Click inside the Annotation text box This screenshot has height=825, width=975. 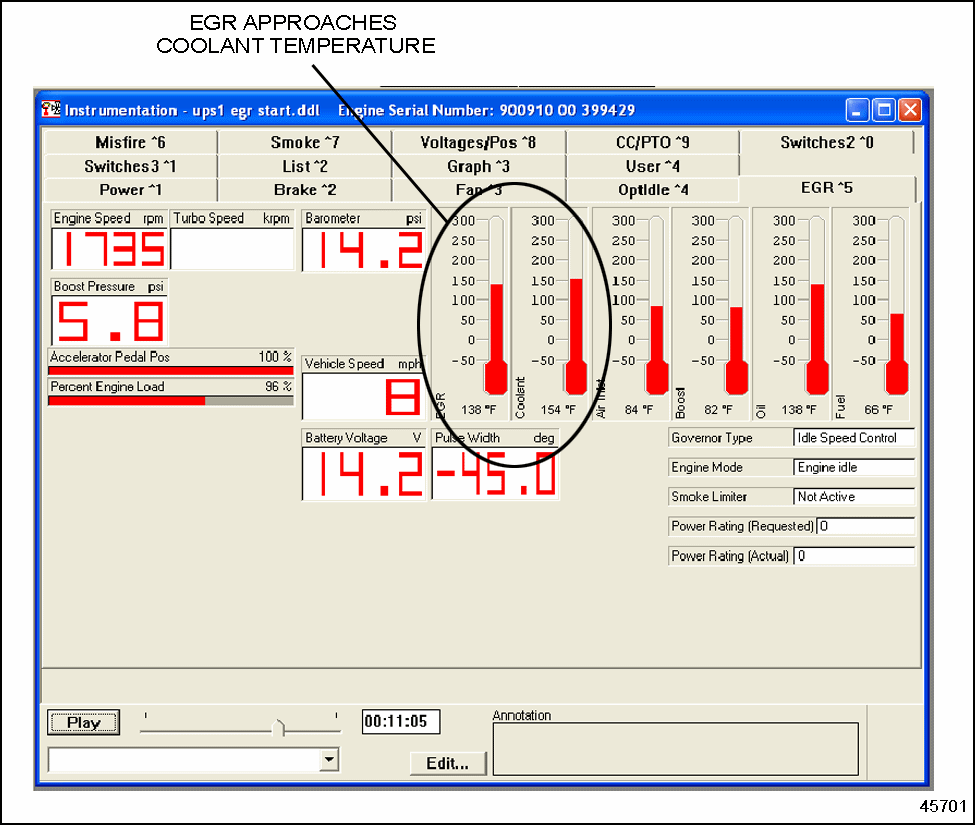pos(675,749)
